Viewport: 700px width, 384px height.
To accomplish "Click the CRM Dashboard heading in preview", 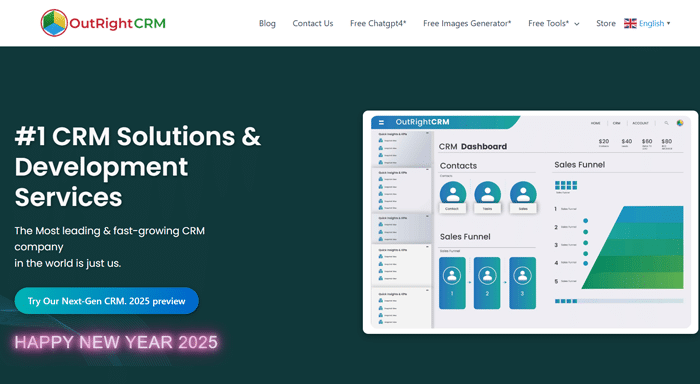I will 473,146.
